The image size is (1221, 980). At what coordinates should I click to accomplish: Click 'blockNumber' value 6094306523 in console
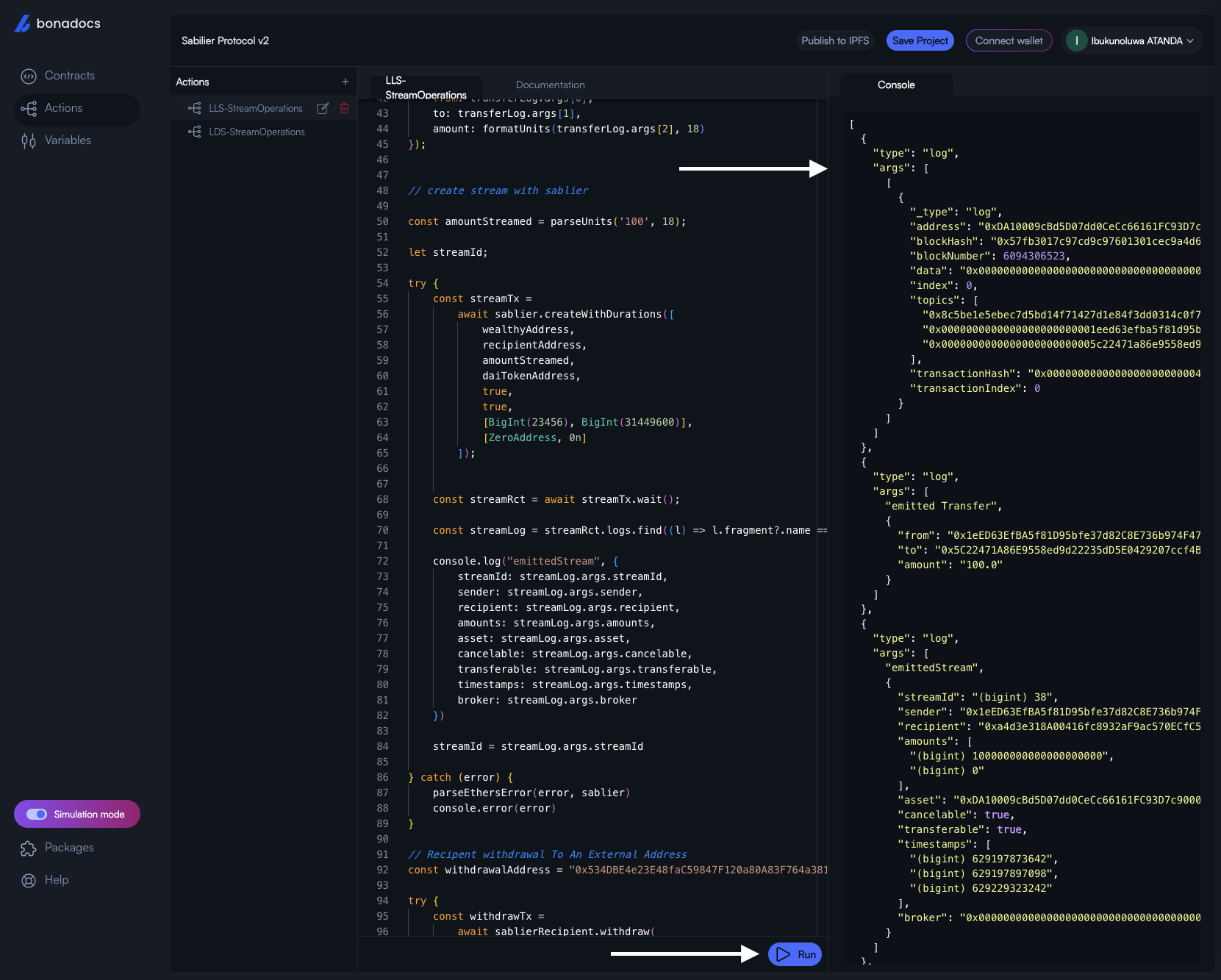click(x=1034, y=256)
